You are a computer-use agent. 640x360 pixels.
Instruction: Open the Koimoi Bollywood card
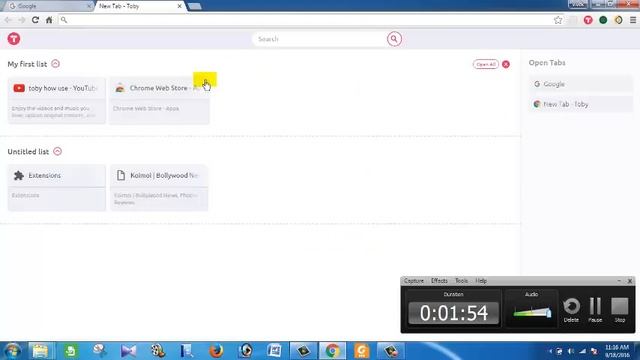tap(159, 188)
